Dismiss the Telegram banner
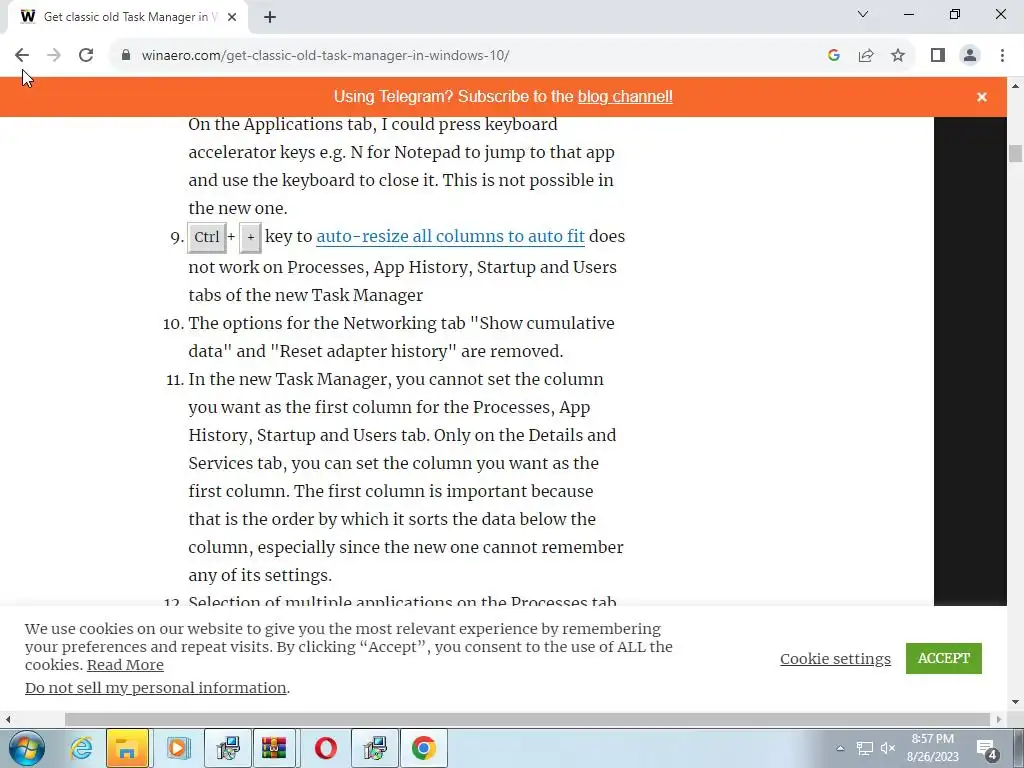 982,97
